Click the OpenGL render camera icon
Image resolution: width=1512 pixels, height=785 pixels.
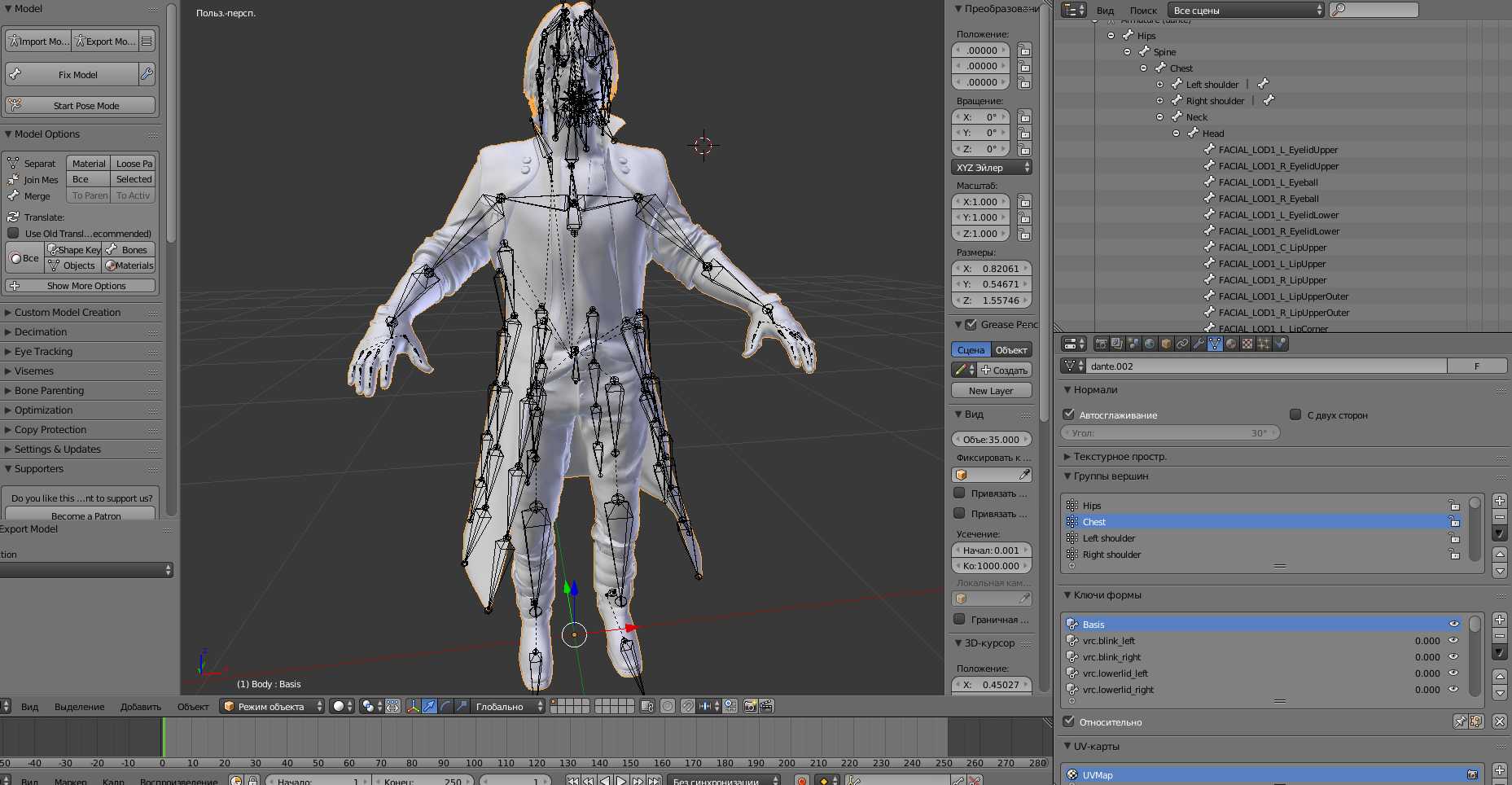click(x=750, y=707)
